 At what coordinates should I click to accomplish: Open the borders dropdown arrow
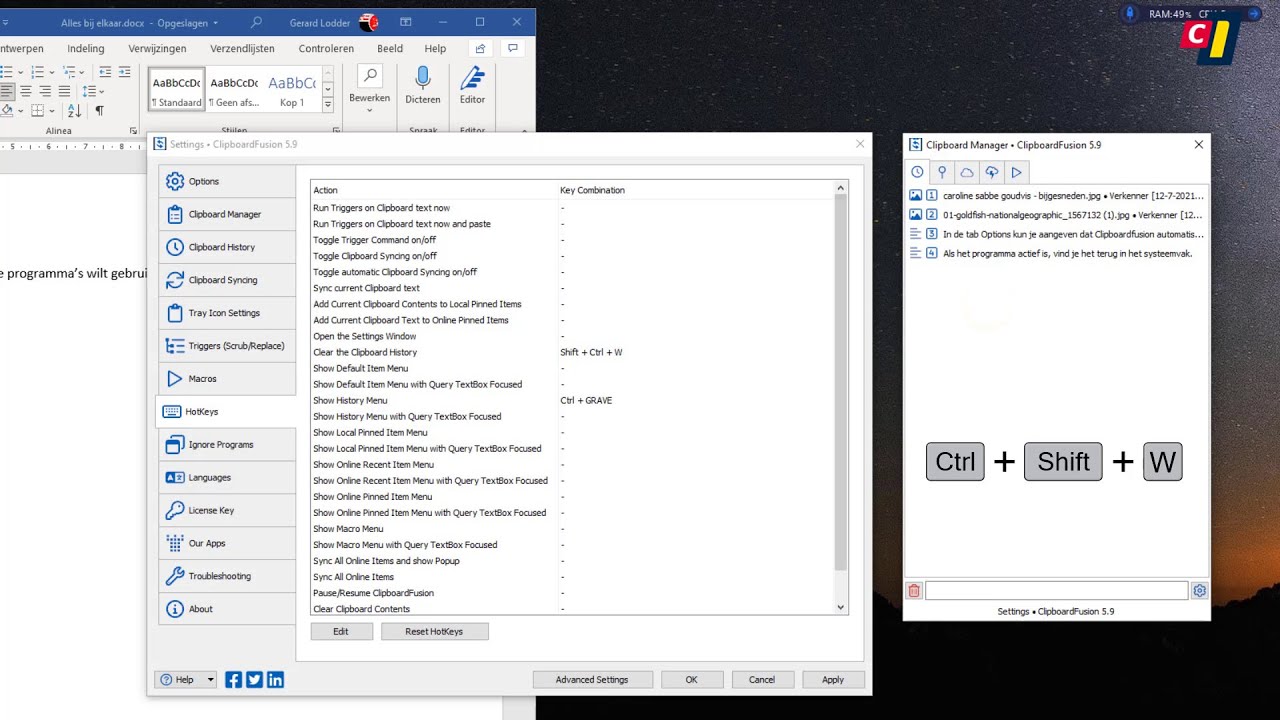(50, 110)
